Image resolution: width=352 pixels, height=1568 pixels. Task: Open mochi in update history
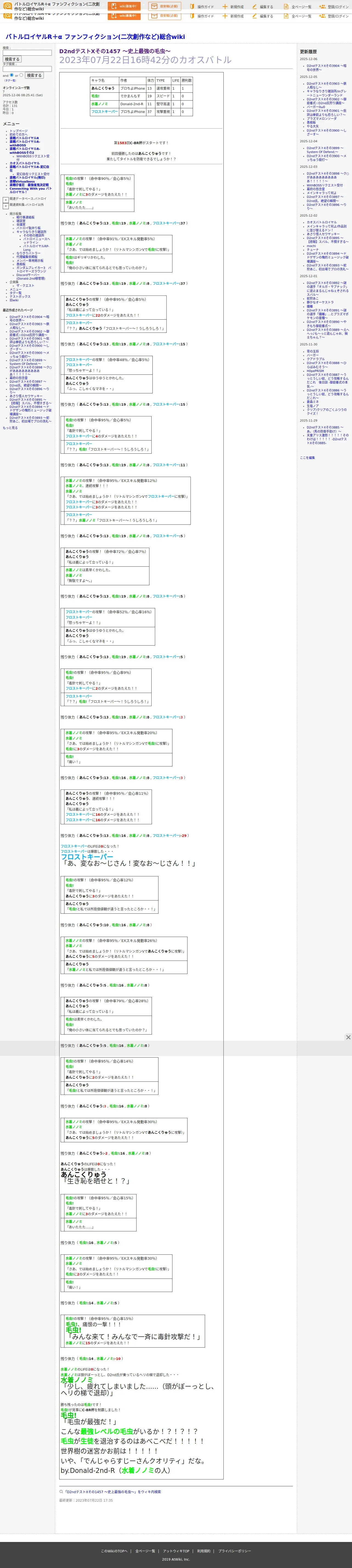(311, 246)
